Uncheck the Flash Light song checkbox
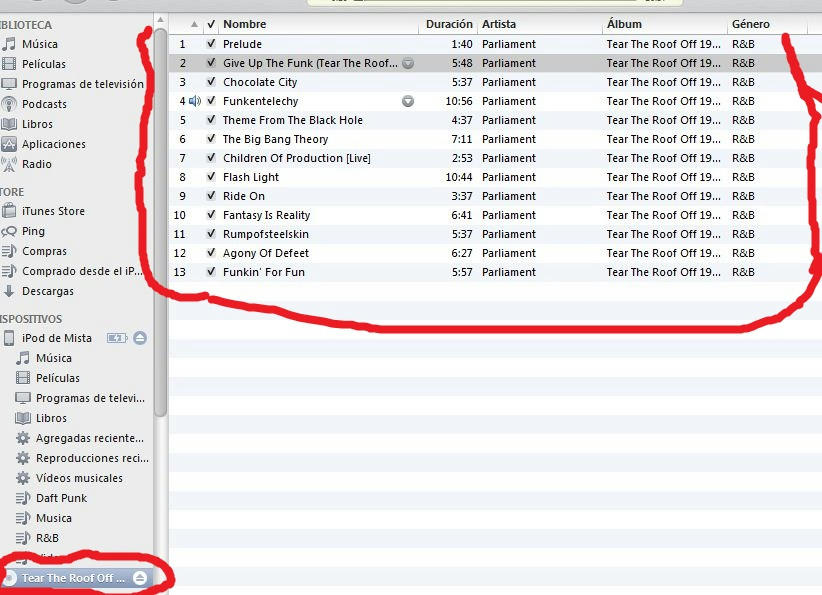Viewport: 822px width, 595px height. 211,177
